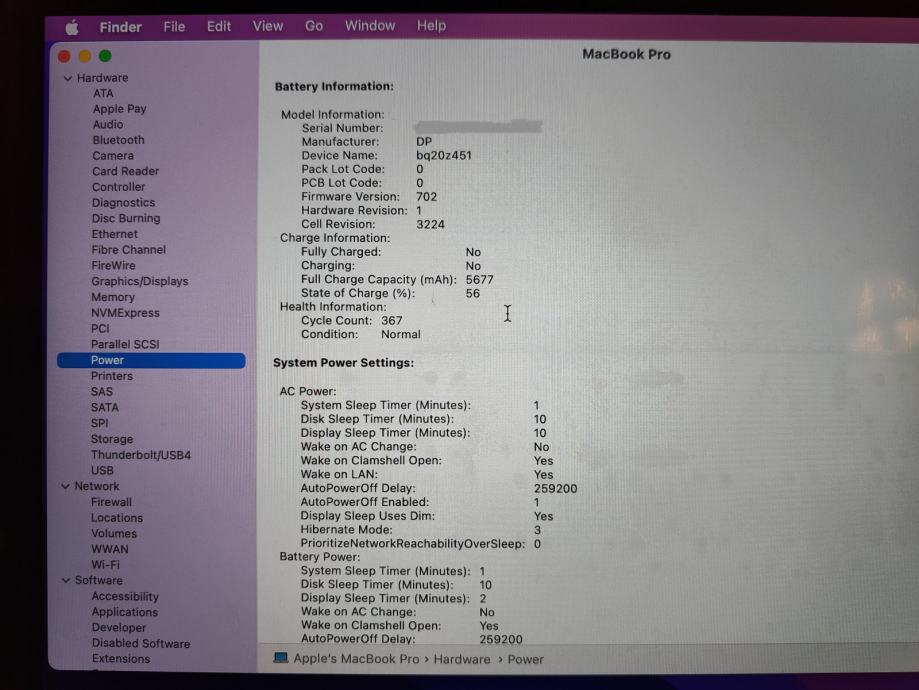Viewport: 919px width, 690px height.
Task: Click Apple's MacBook Pro in path bar
Action: point(356,659)
